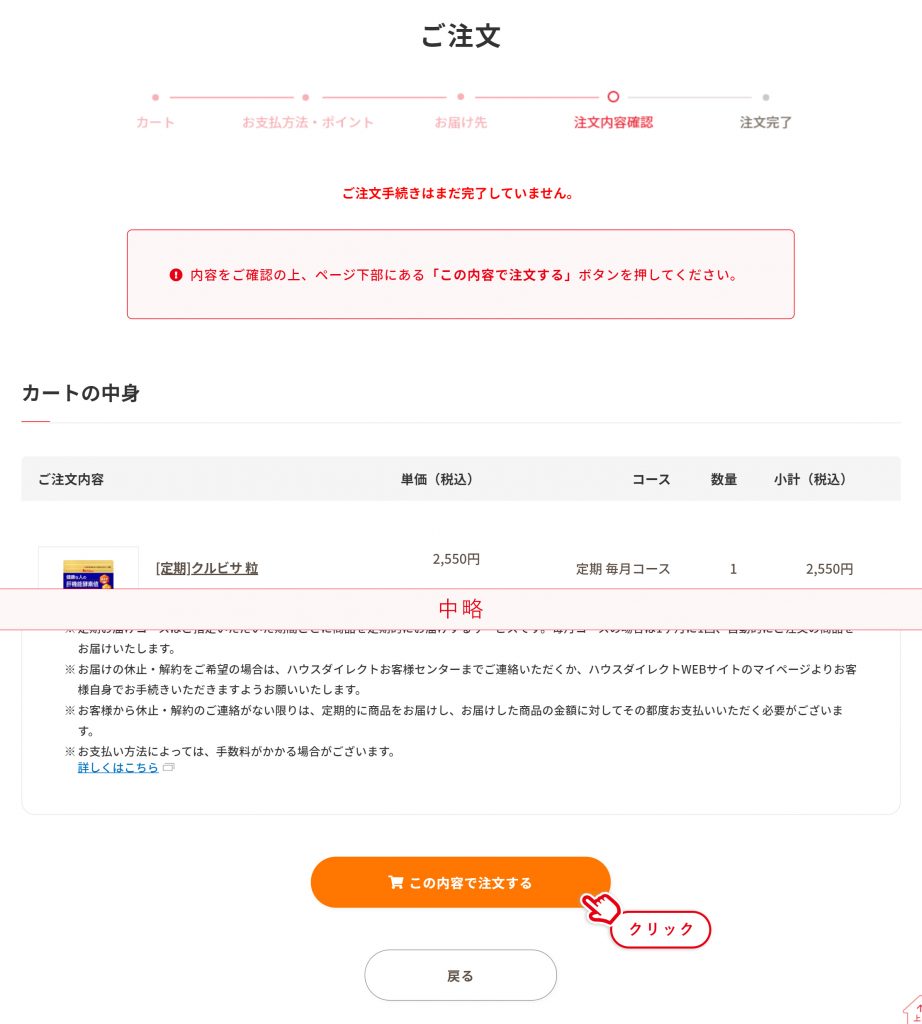Click the orange この内容で注文する button

click(x=460, y=882)
